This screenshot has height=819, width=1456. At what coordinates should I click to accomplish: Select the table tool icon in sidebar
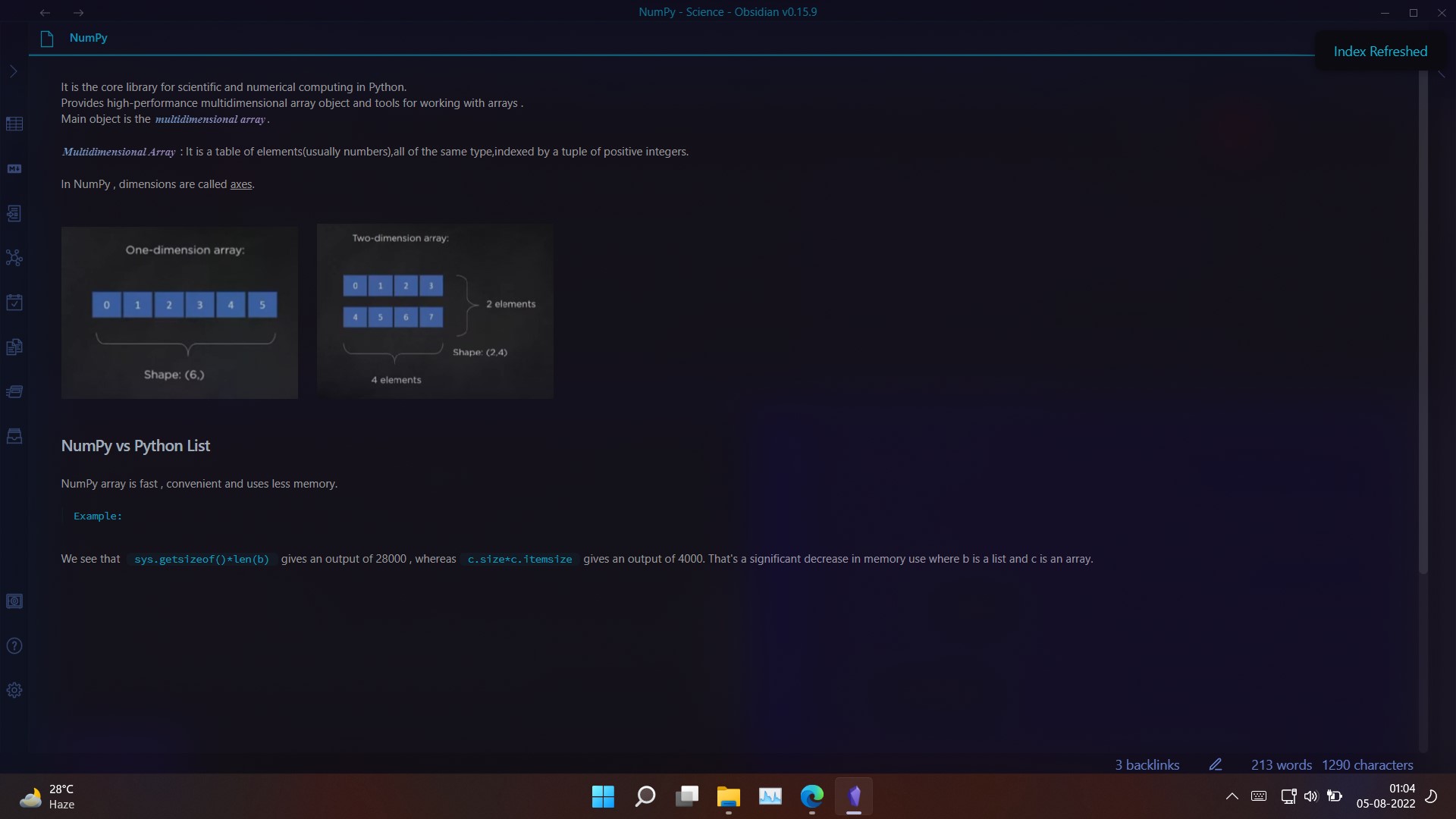[15, 124]
